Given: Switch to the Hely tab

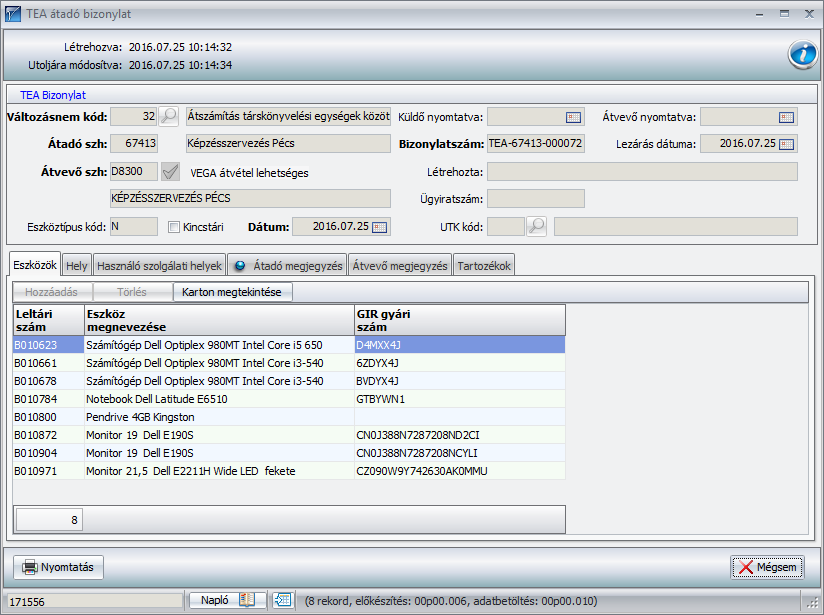Looking at the screenshot, I should (77, 266).
